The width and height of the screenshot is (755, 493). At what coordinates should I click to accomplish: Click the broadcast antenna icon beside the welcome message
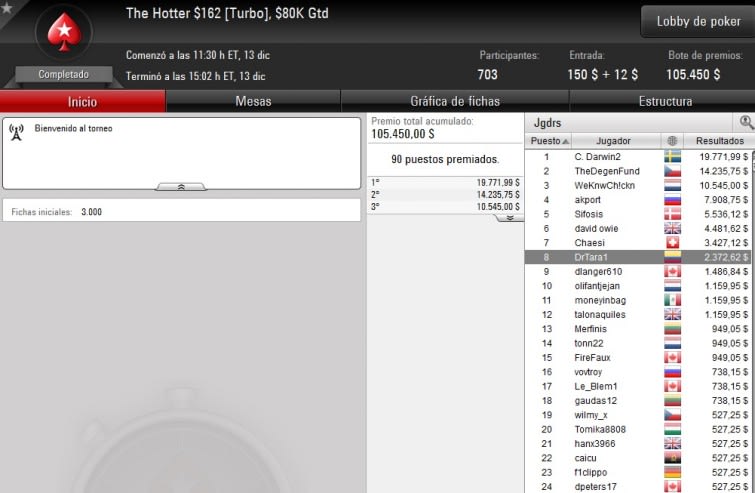pyautogui.click(x=17, y=132)
